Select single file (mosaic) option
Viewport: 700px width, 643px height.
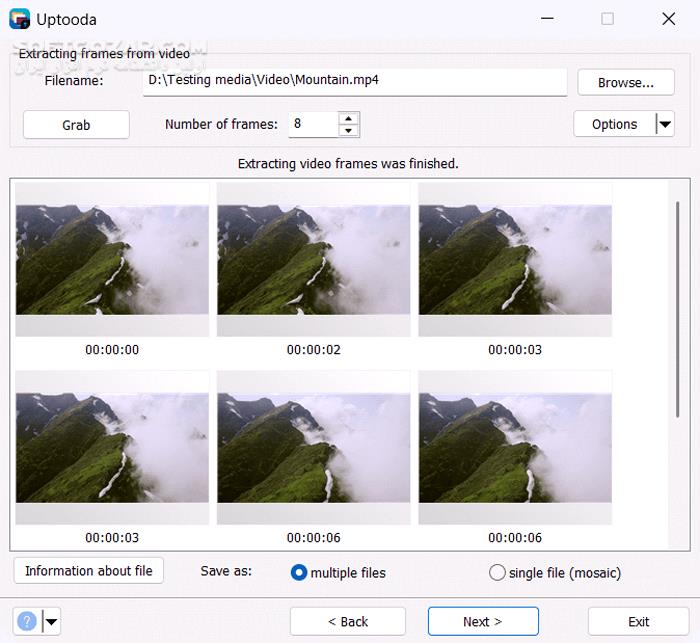497,573
